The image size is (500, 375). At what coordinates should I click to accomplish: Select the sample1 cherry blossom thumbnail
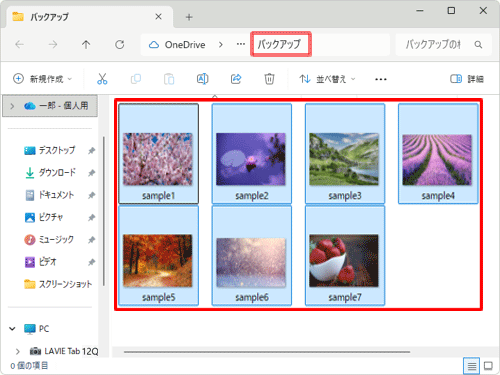coord(158,154)
